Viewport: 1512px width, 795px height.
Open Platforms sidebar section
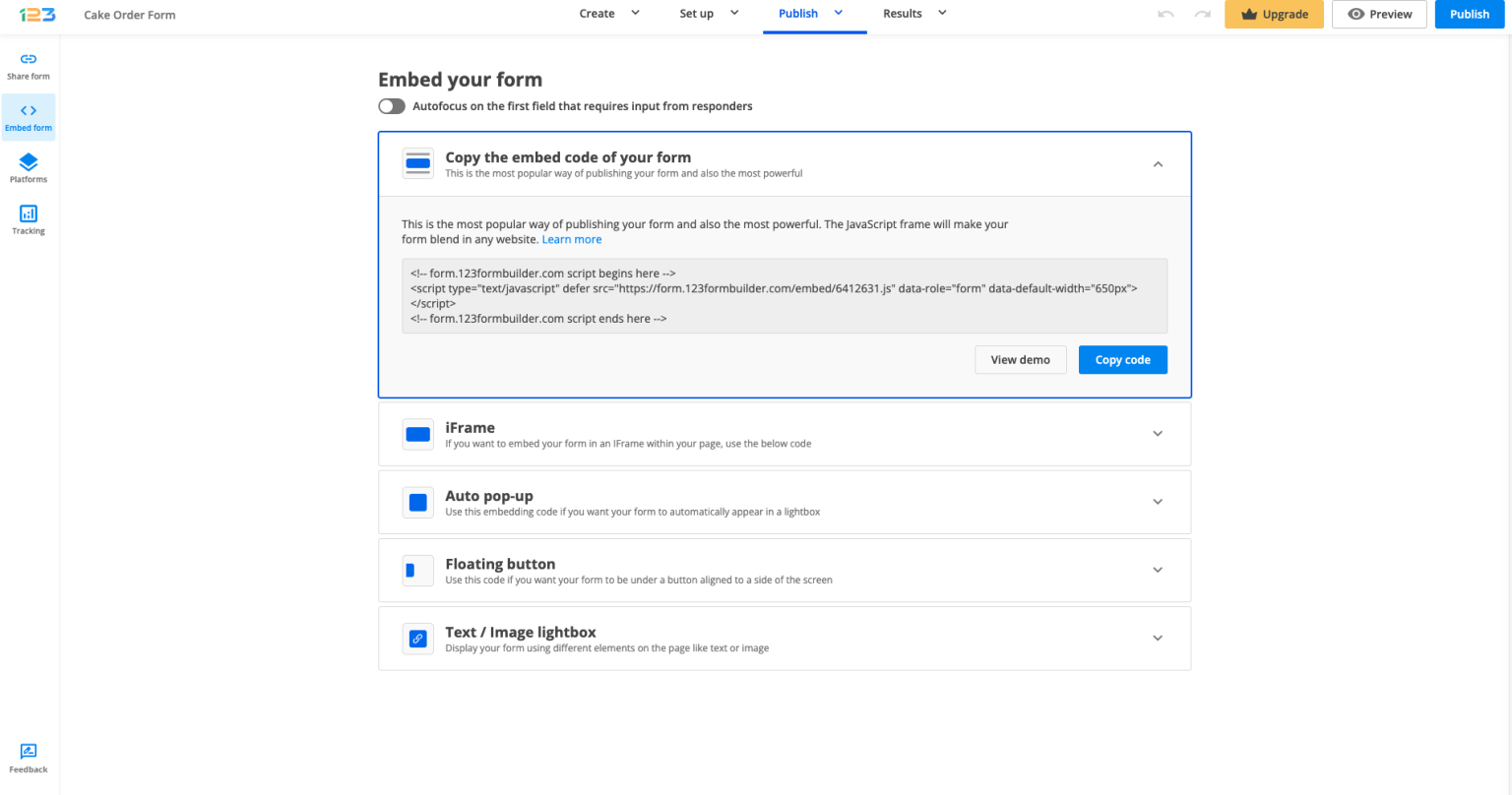(29, 168)
